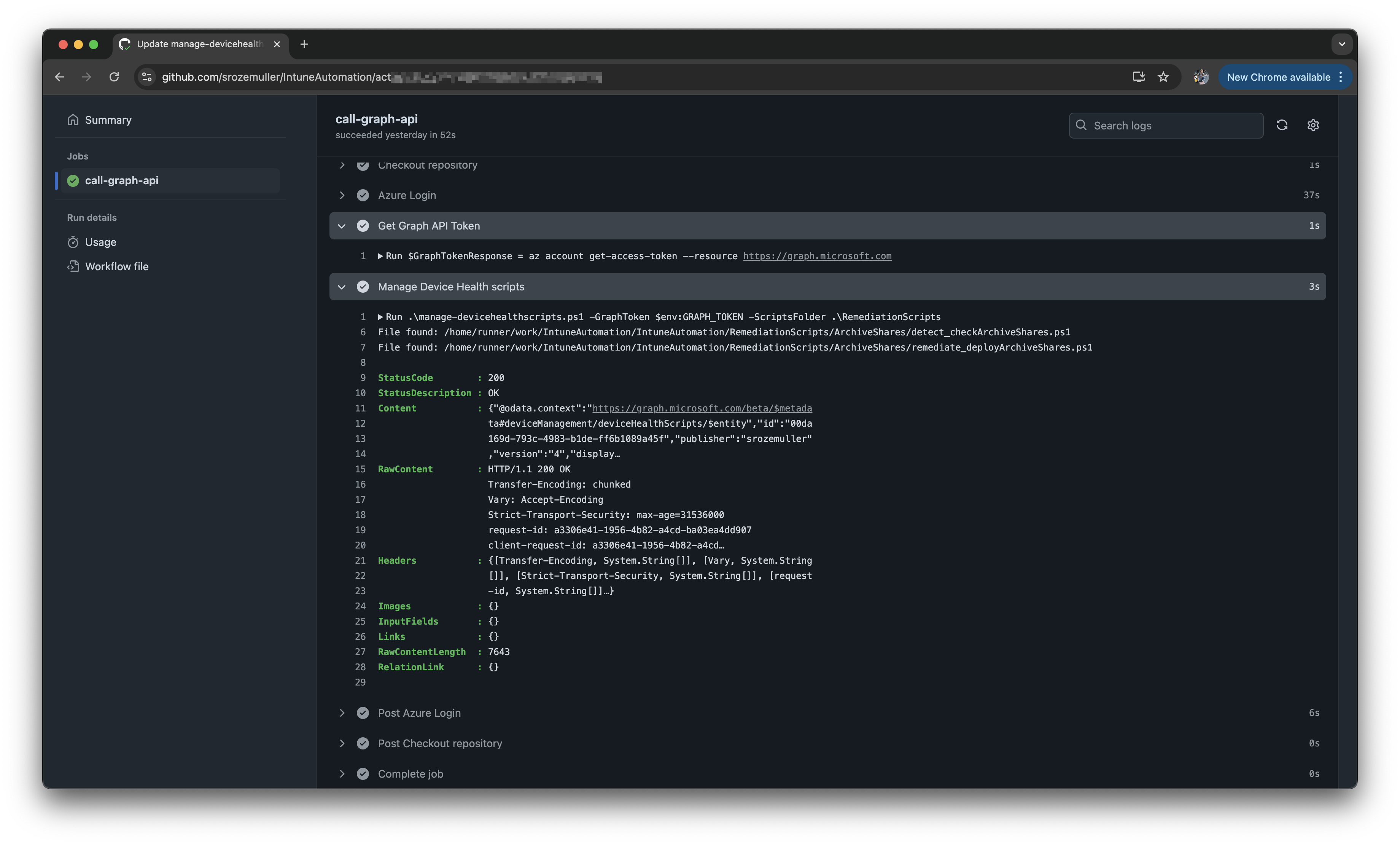Open a new browser tab

(304, 44)
